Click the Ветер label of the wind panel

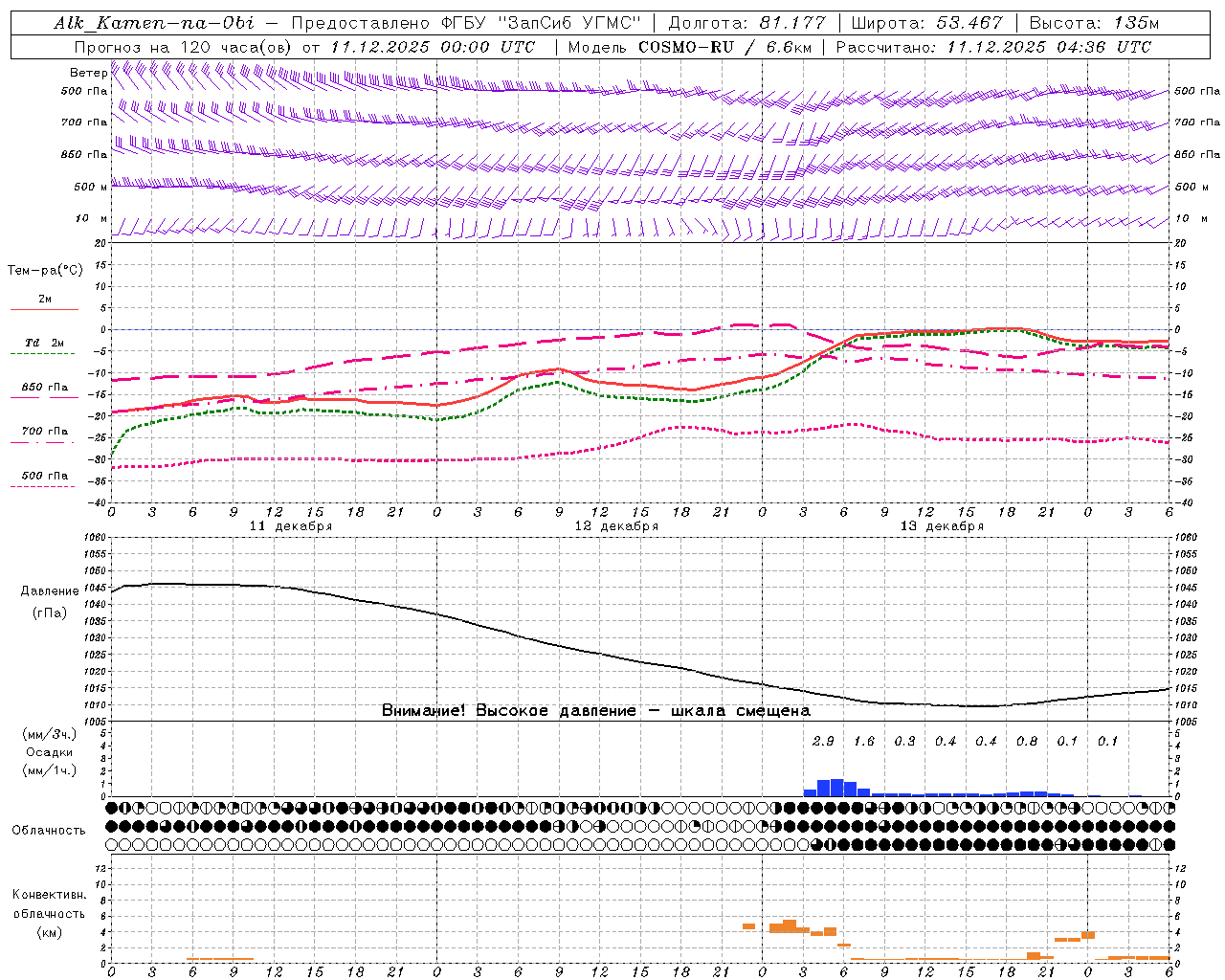(89, 73)
